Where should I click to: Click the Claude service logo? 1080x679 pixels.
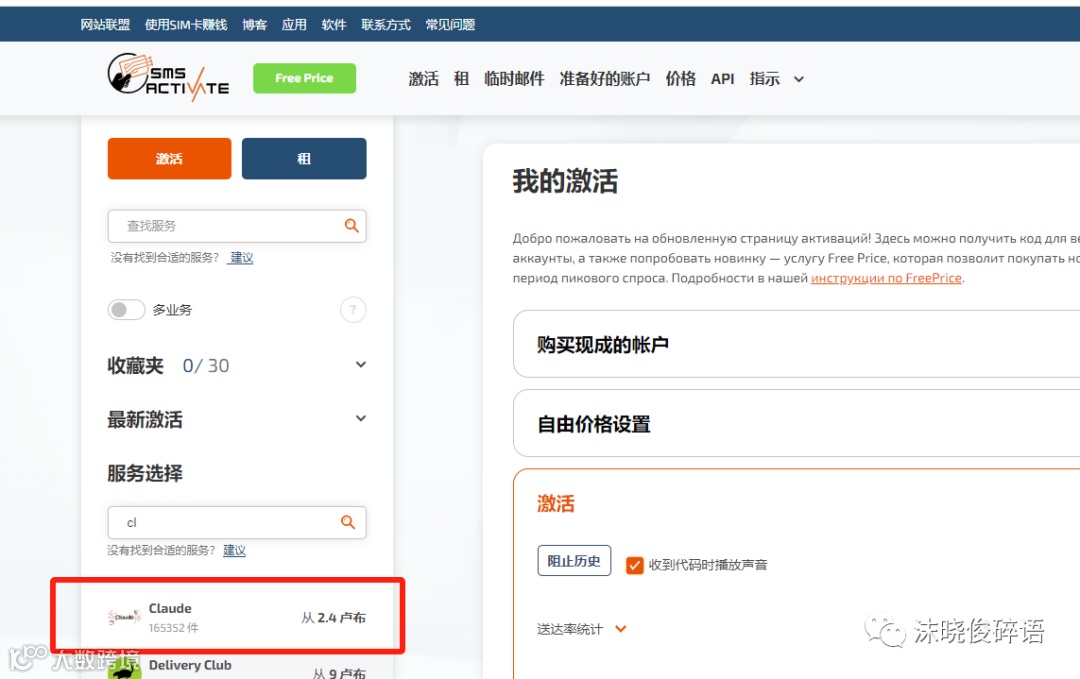124,617
